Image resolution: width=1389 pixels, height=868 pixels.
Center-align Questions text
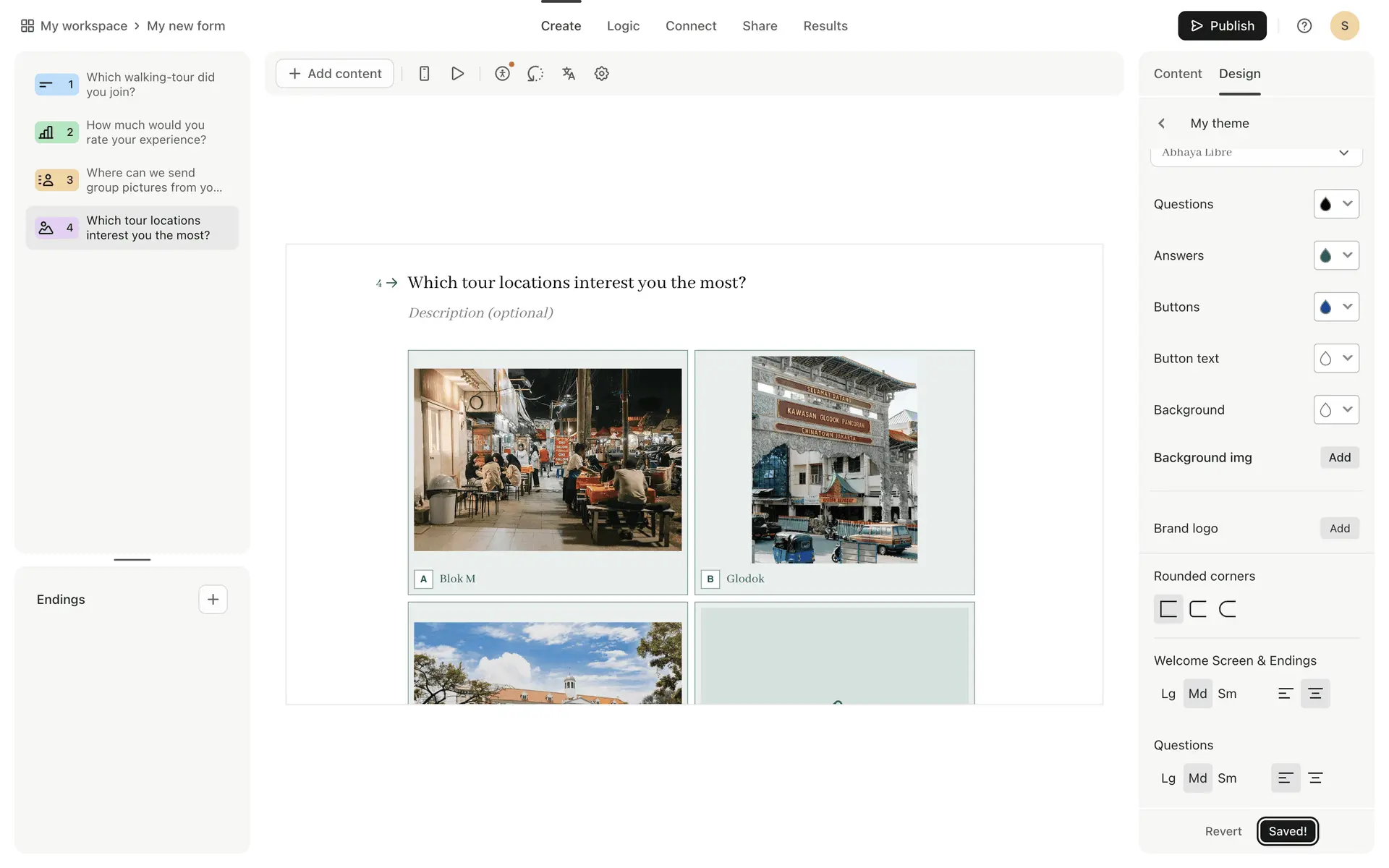click(x=1315, y=778)
